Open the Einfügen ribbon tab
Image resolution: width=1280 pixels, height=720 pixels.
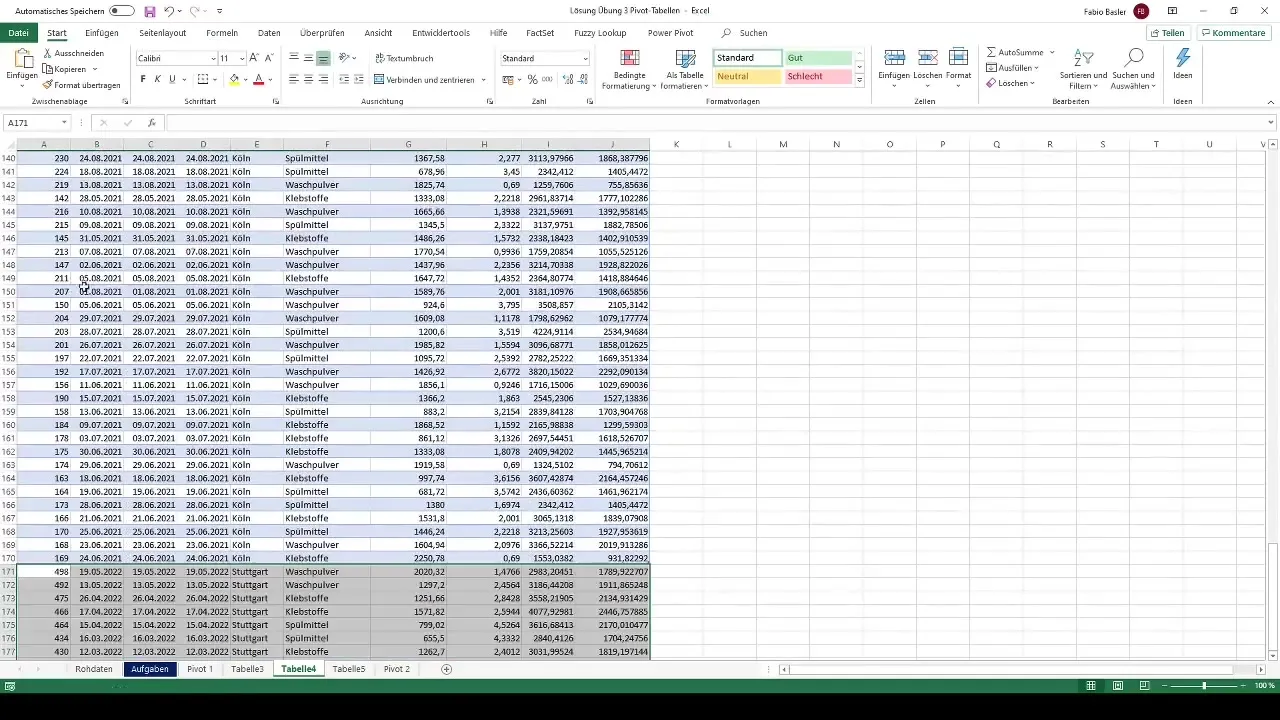coord(102,33)
